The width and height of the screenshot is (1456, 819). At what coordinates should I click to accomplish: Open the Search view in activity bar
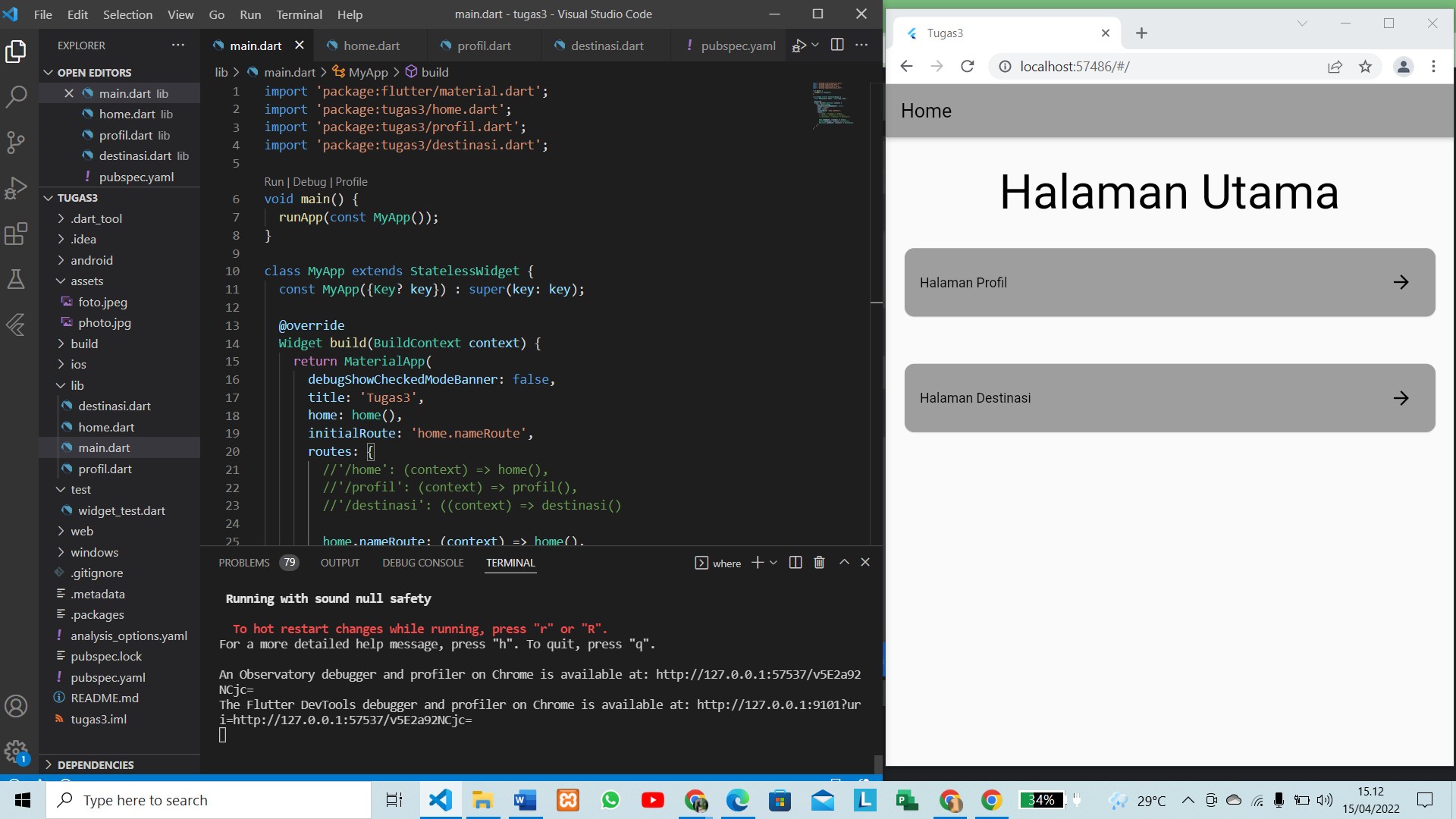click(x=16, y=96)
